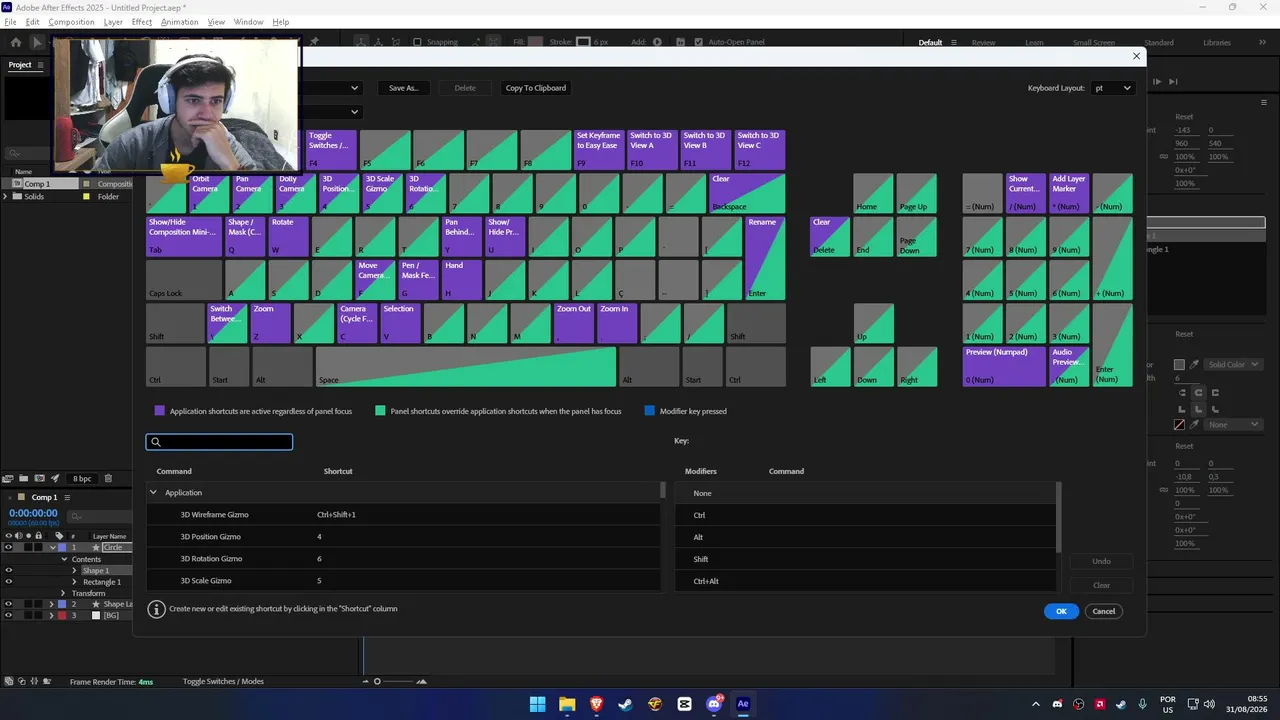
Task: Click the Cancel button
Action: (1104, 611)
